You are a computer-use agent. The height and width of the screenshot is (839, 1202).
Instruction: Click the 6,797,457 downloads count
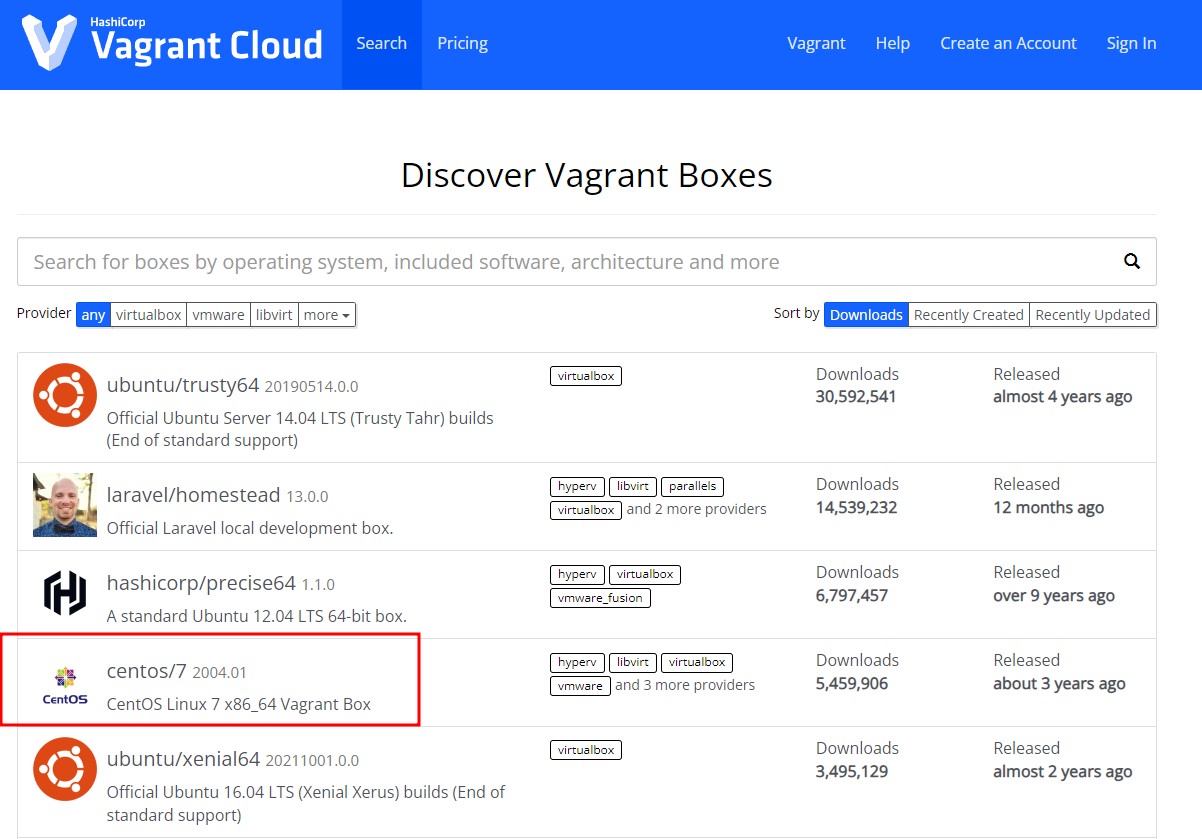[852, 595]
